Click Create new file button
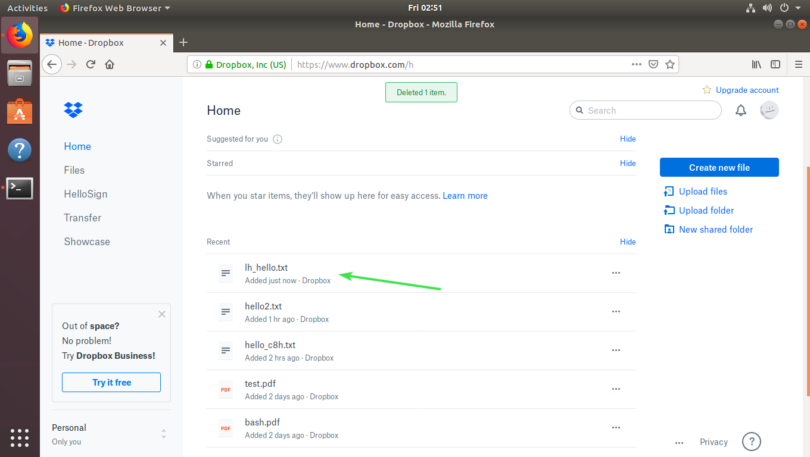Screen dimensions: 810x457 pyautogui.click(x=719, y=167)
